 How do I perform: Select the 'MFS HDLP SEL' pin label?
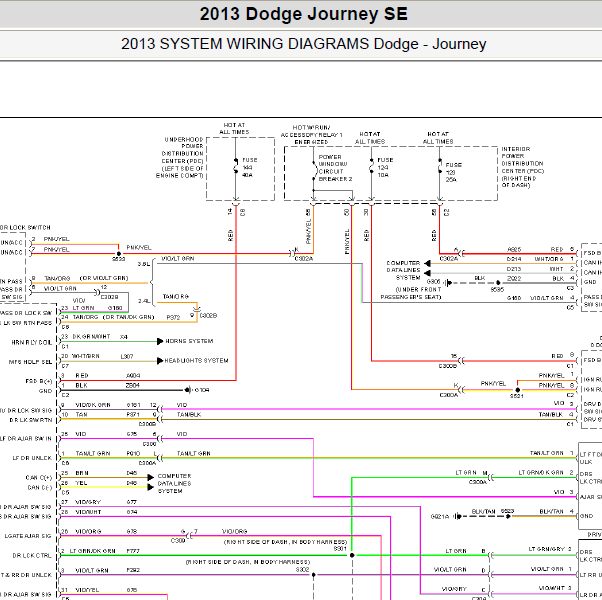(x=30, y=362)
